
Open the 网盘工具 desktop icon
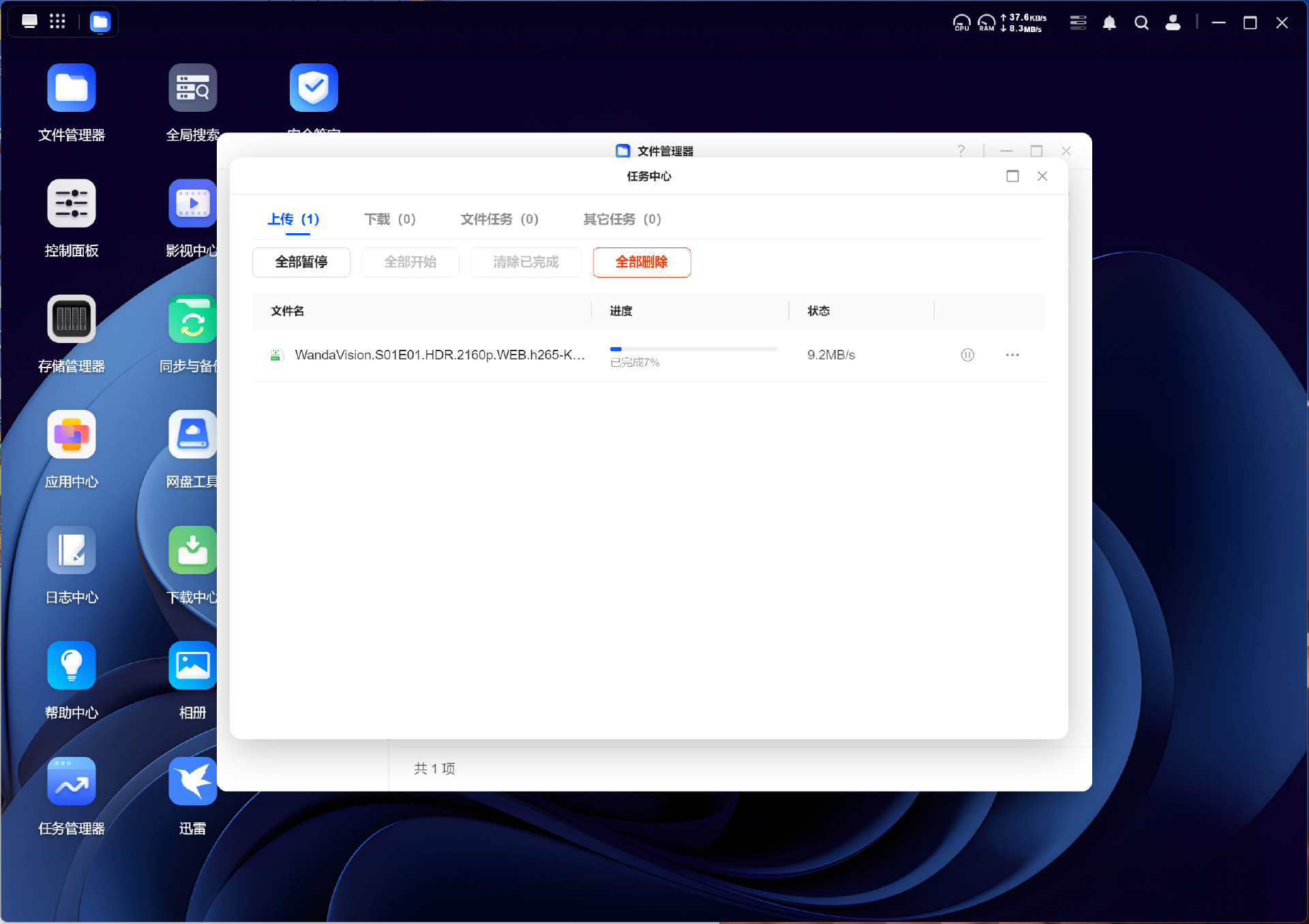tap(193, 434)
